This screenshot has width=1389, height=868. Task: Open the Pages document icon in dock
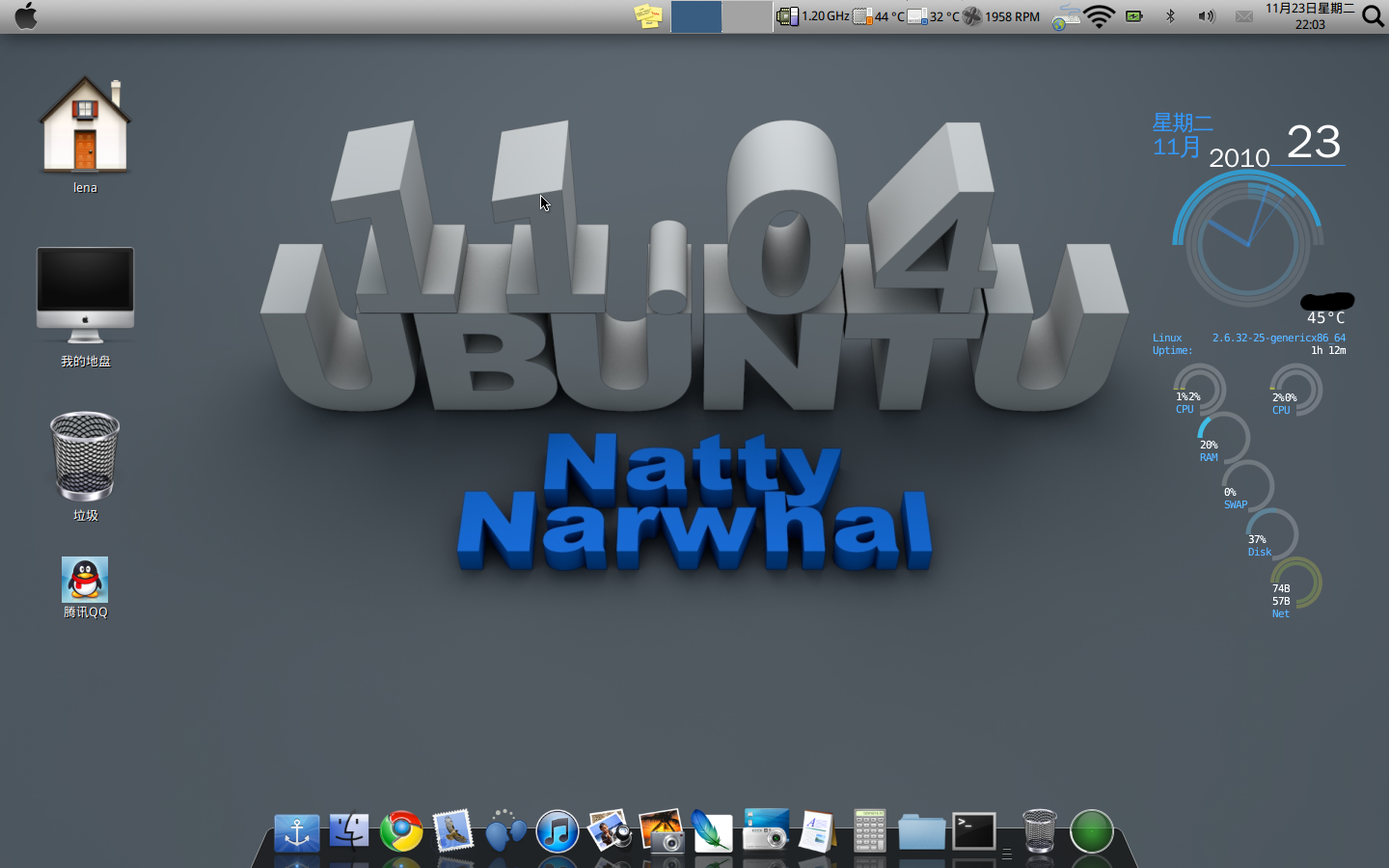[x=817, y=831]
